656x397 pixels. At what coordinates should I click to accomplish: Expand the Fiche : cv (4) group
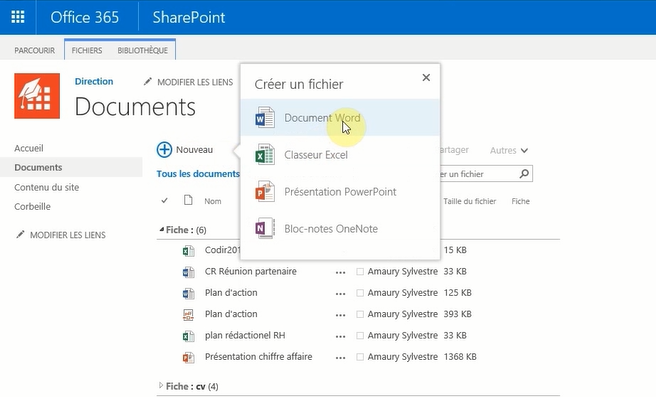pos(161,385)
